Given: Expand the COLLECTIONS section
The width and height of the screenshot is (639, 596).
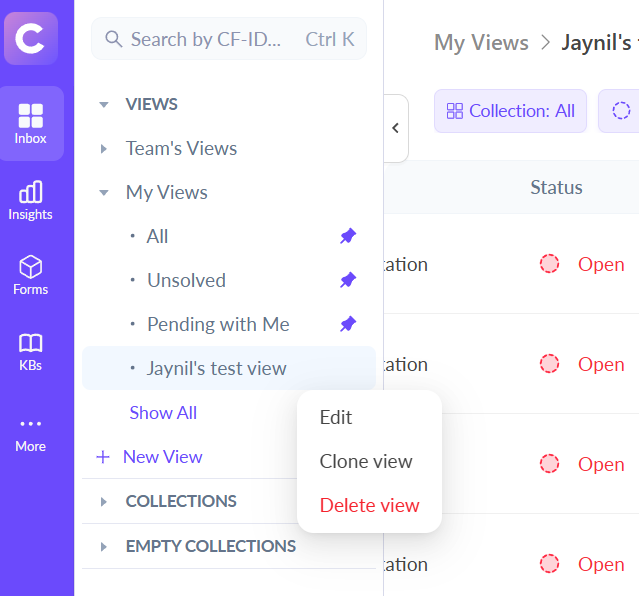Looking at the screenshot, I should coord(104,501).
